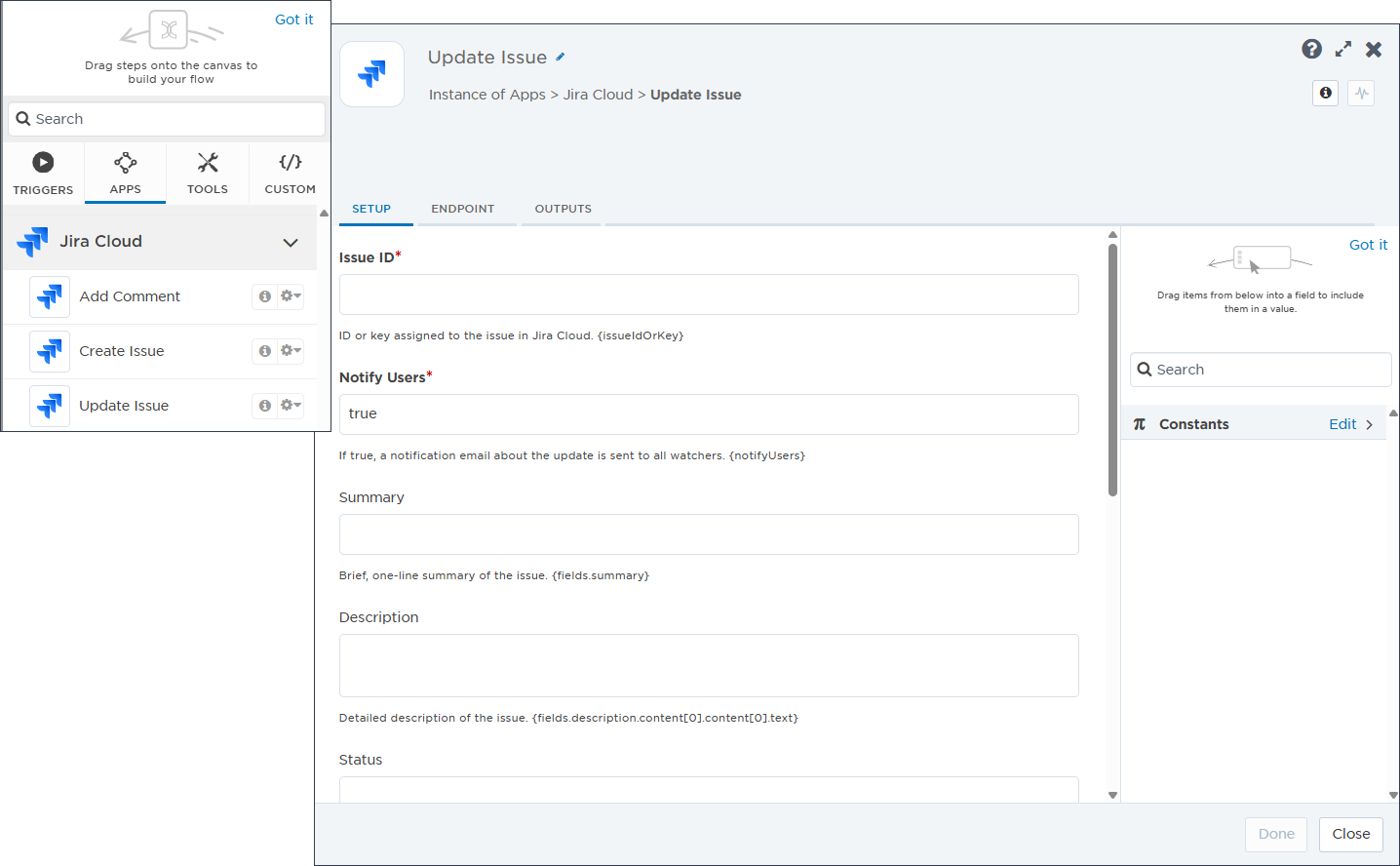1400x866 pixels.
Task: Click the Instance of Apps breadcrumb text
Action: pyautogui.click(x=487, y=95)
